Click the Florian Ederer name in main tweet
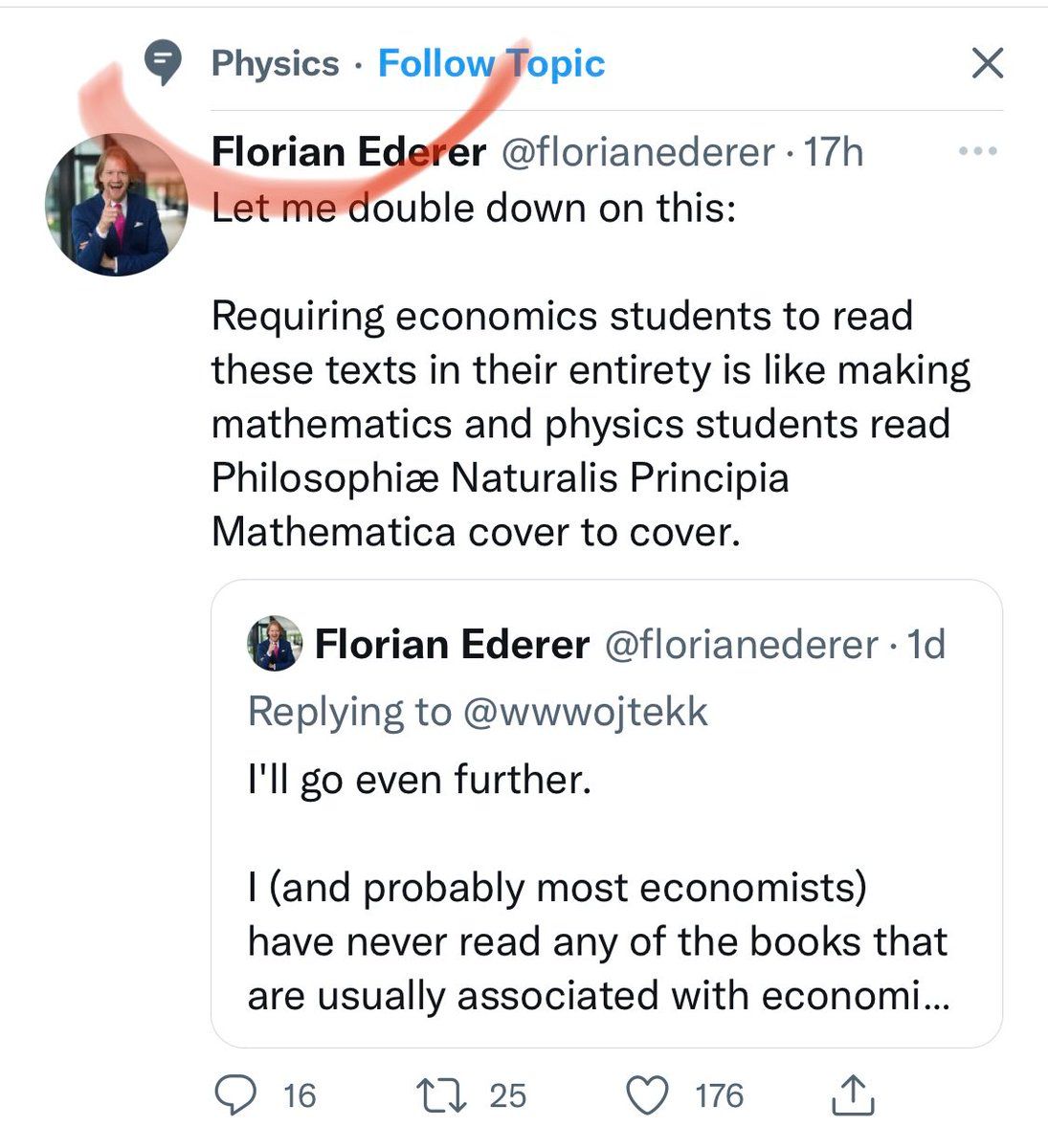Viewport: 1048px width, 1148px height. 348,152
